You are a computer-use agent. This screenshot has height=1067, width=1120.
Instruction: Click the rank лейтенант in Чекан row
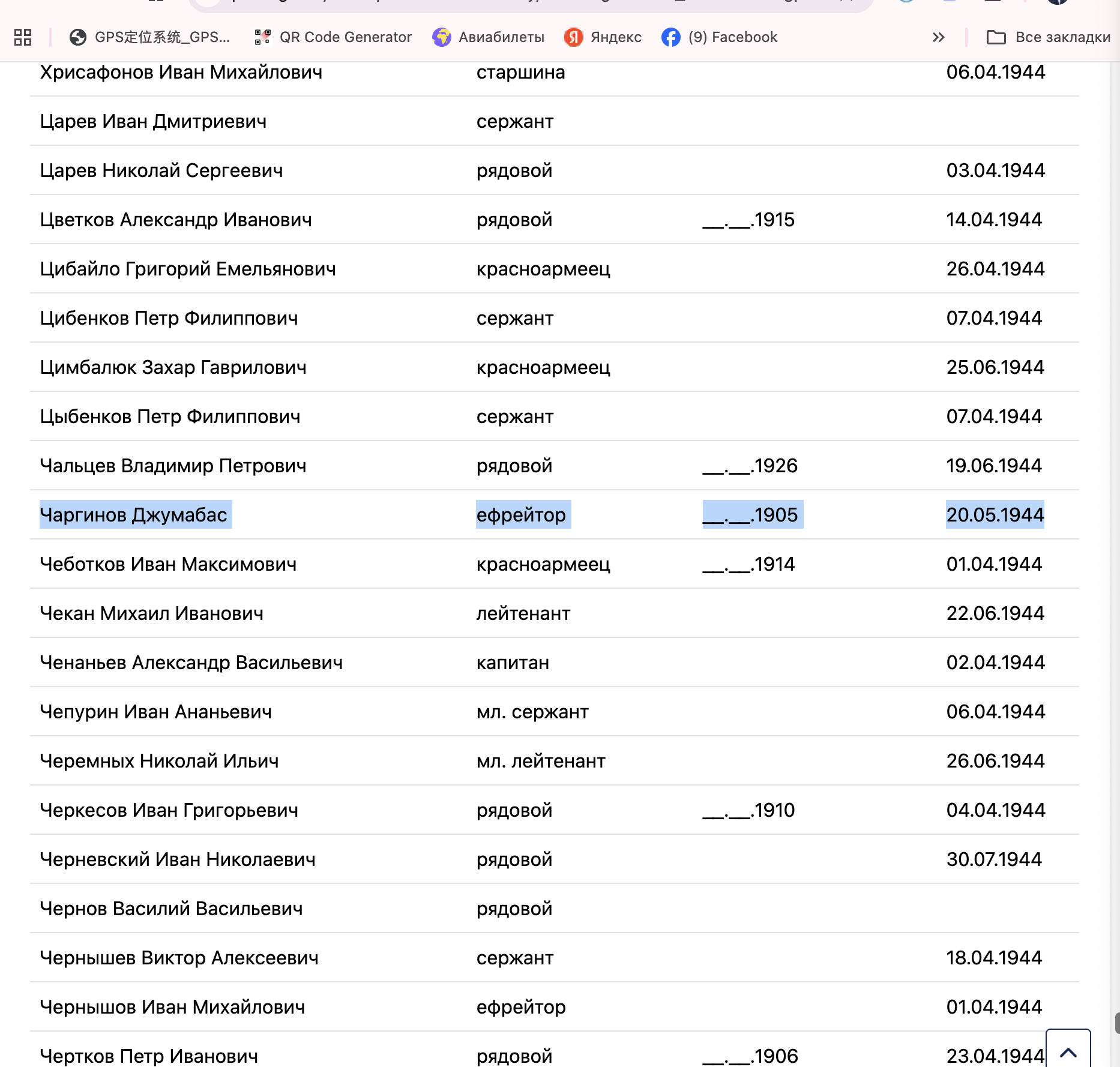pyautogui.click(x=523, y=613)
